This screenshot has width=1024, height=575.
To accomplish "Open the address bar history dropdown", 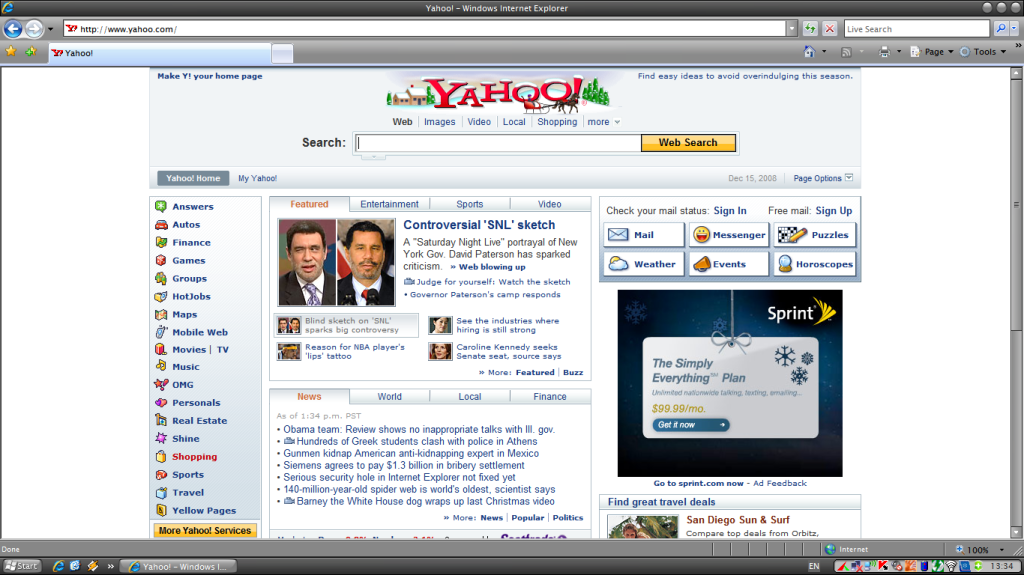I will coord(792,29).
